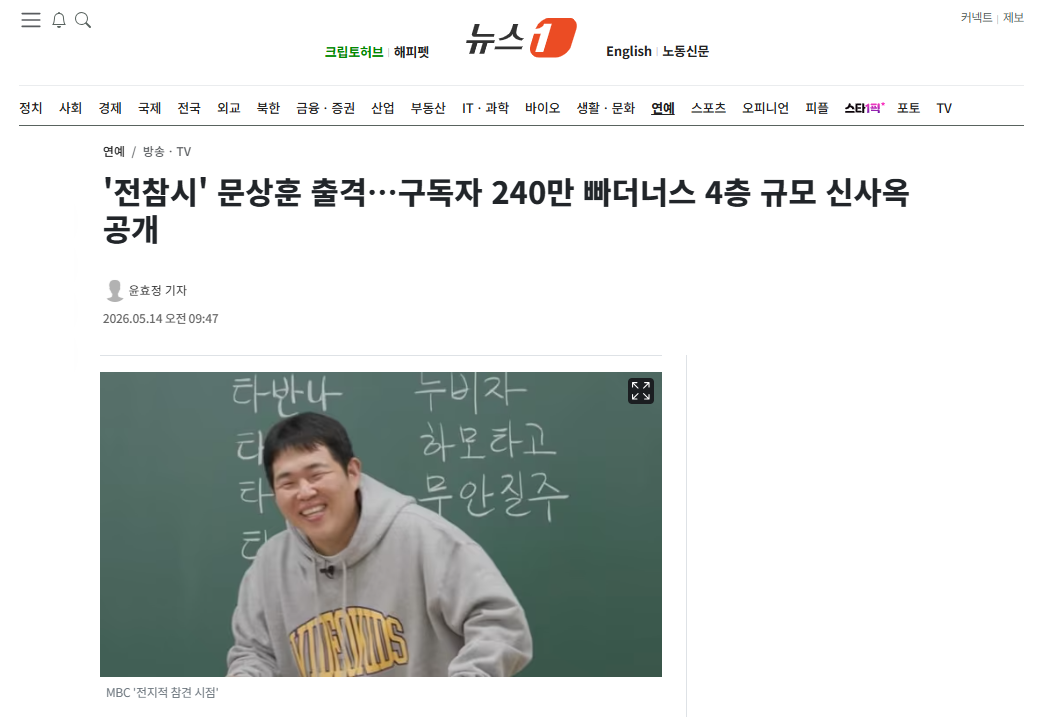This screenshot has width=1058, height=717.
Task: Open the hamburger menu icon
Action: [30, 20]
